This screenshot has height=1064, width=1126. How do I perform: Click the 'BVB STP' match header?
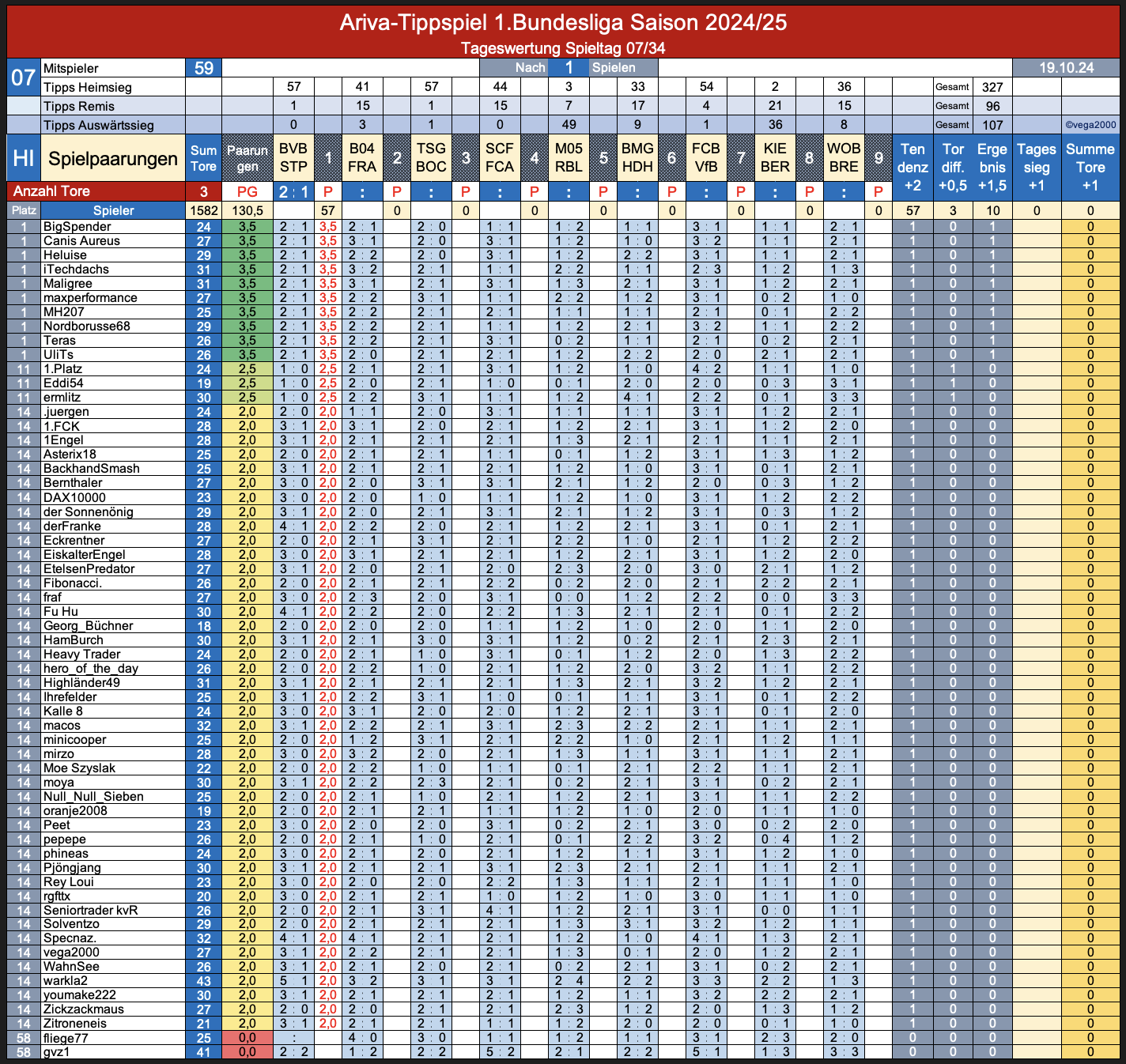tap(293, 158)
